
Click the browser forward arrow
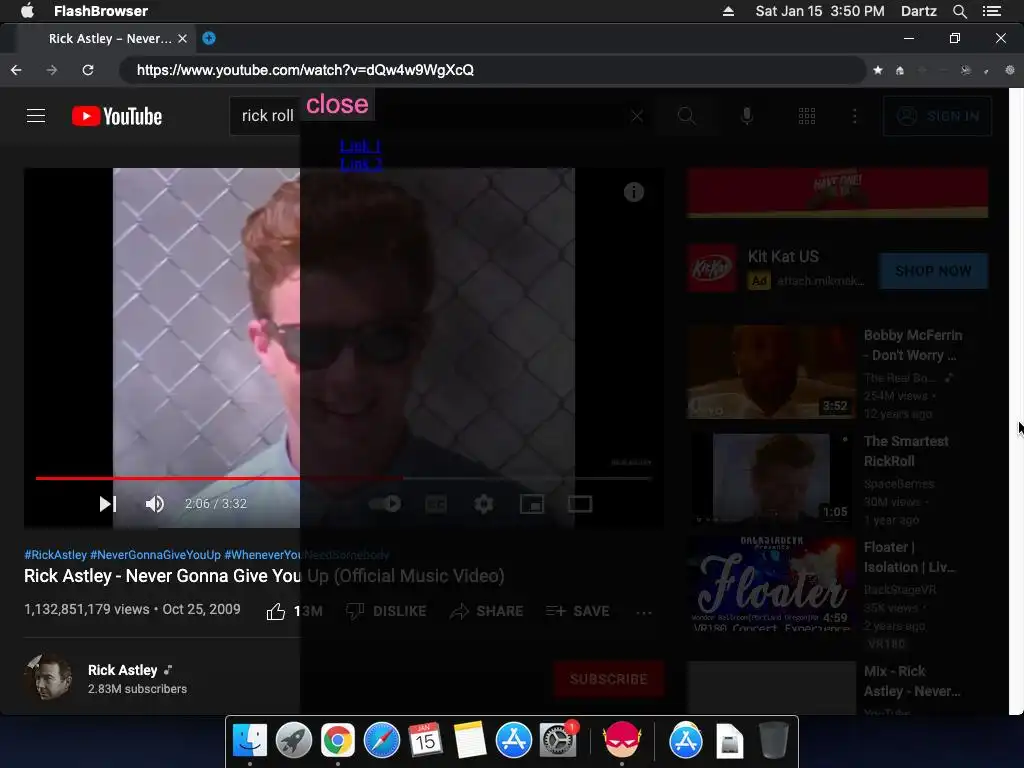[x=52, y=70]
